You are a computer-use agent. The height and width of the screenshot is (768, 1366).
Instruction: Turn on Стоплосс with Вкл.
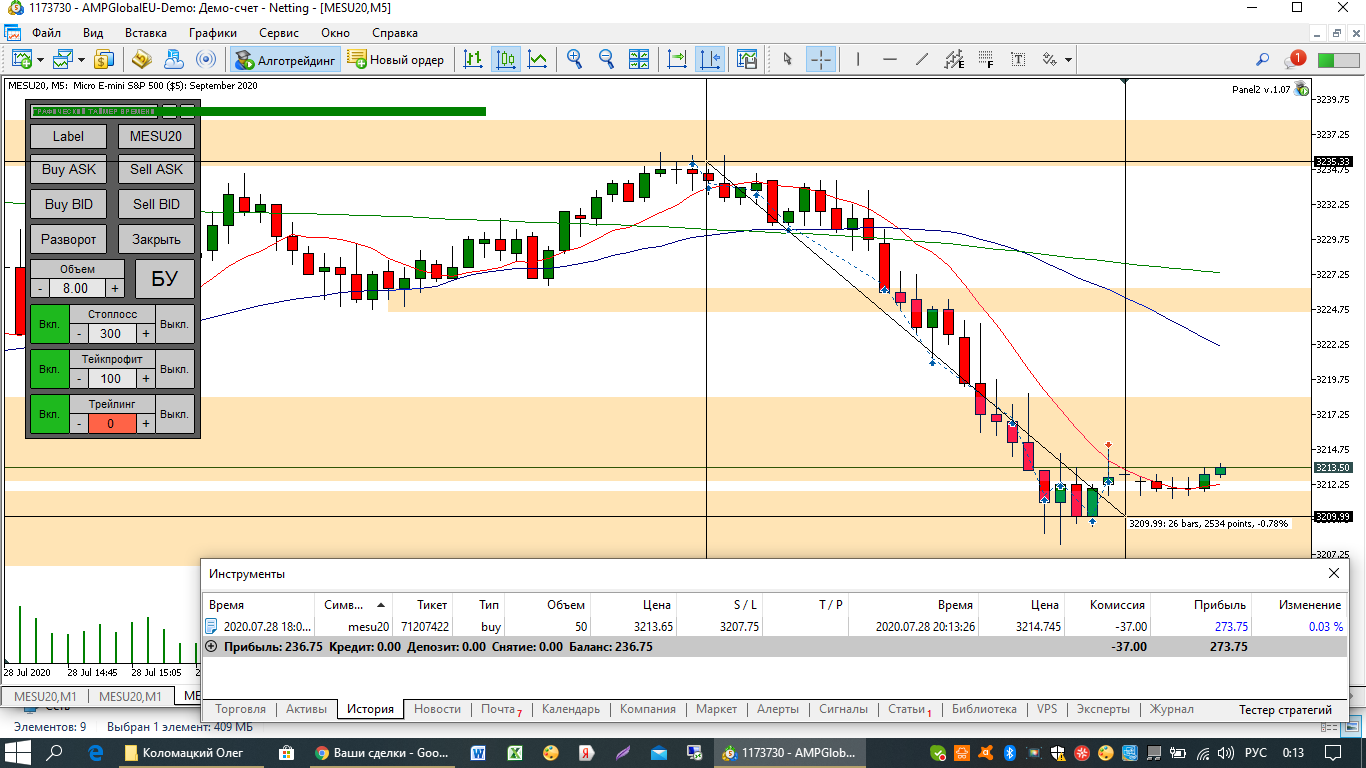click(49, 324)
